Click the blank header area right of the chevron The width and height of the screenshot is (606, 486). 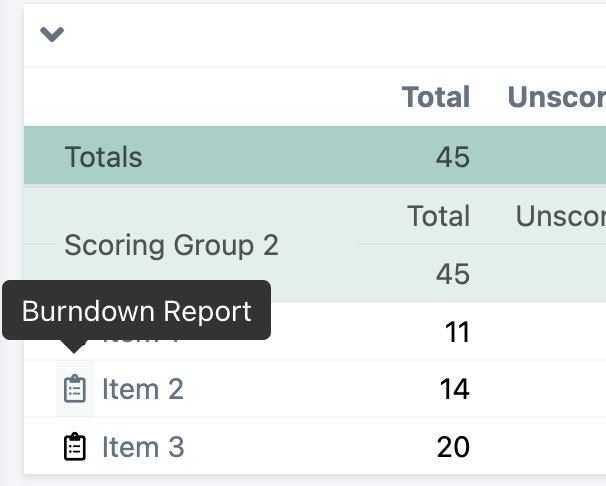point(330,35)
